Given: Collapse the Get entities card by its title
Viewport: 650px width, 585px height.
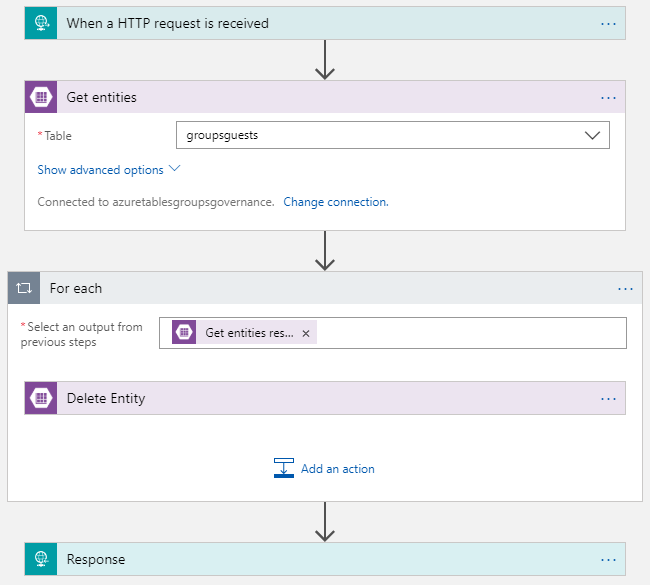Looking at the screenshot, I should pos(102,98).
